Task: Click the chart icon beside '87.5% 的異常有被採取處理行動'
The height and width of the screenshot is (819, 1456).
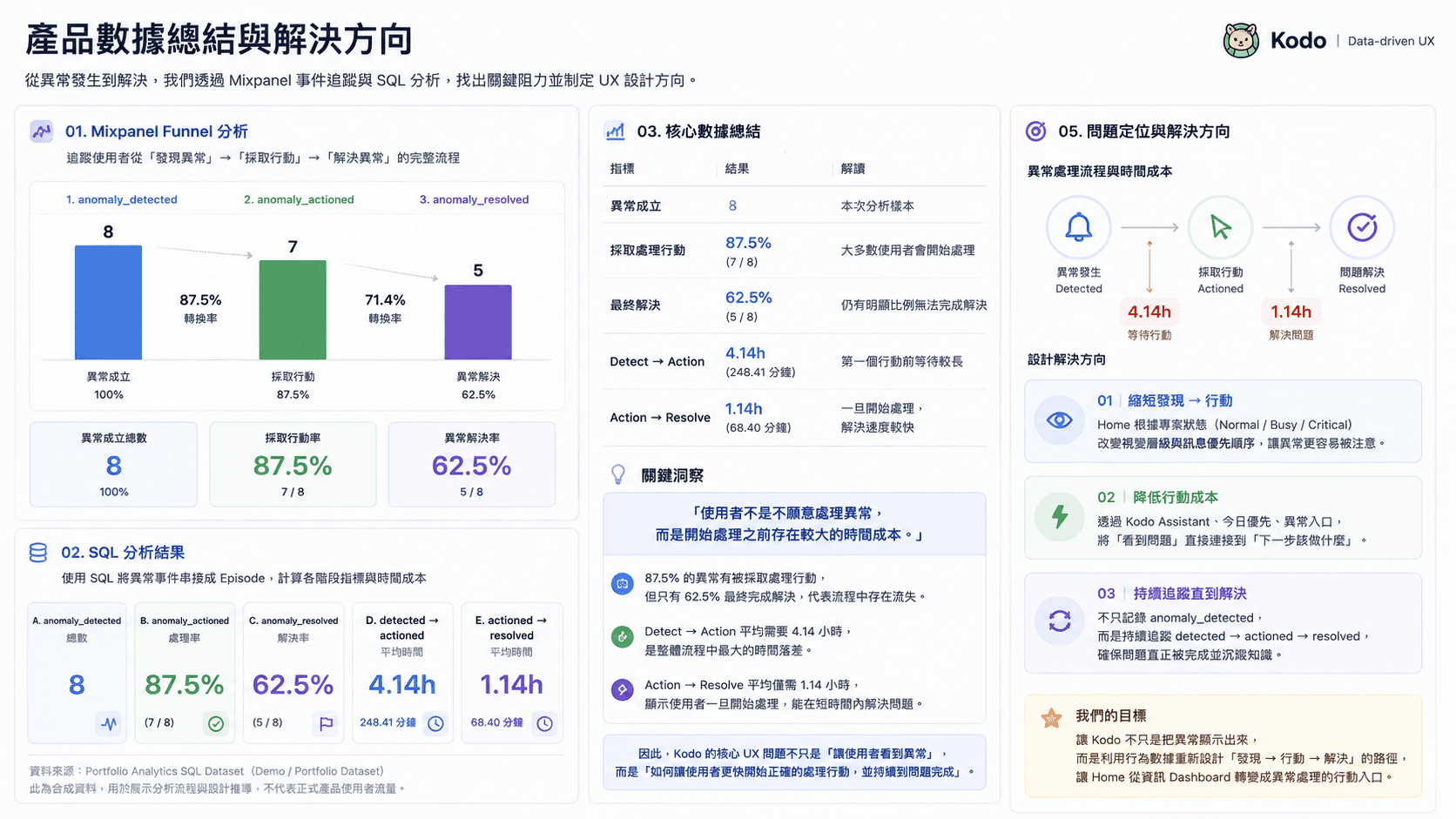Action: (x=622, y=584)
